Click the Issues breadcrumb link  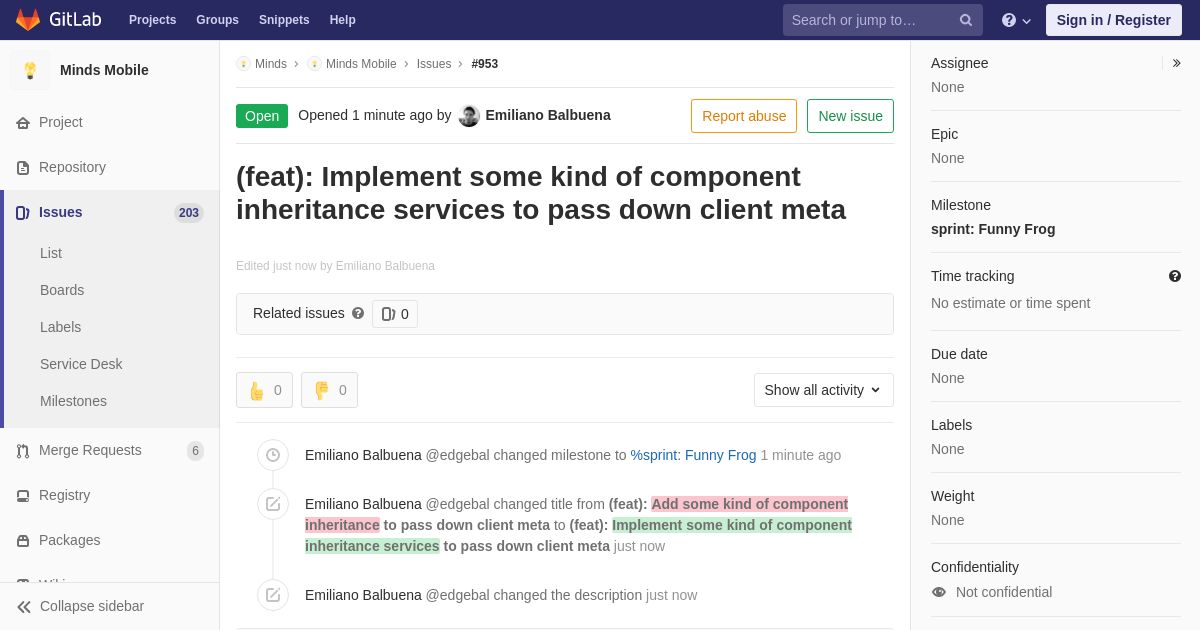[434, 64]
